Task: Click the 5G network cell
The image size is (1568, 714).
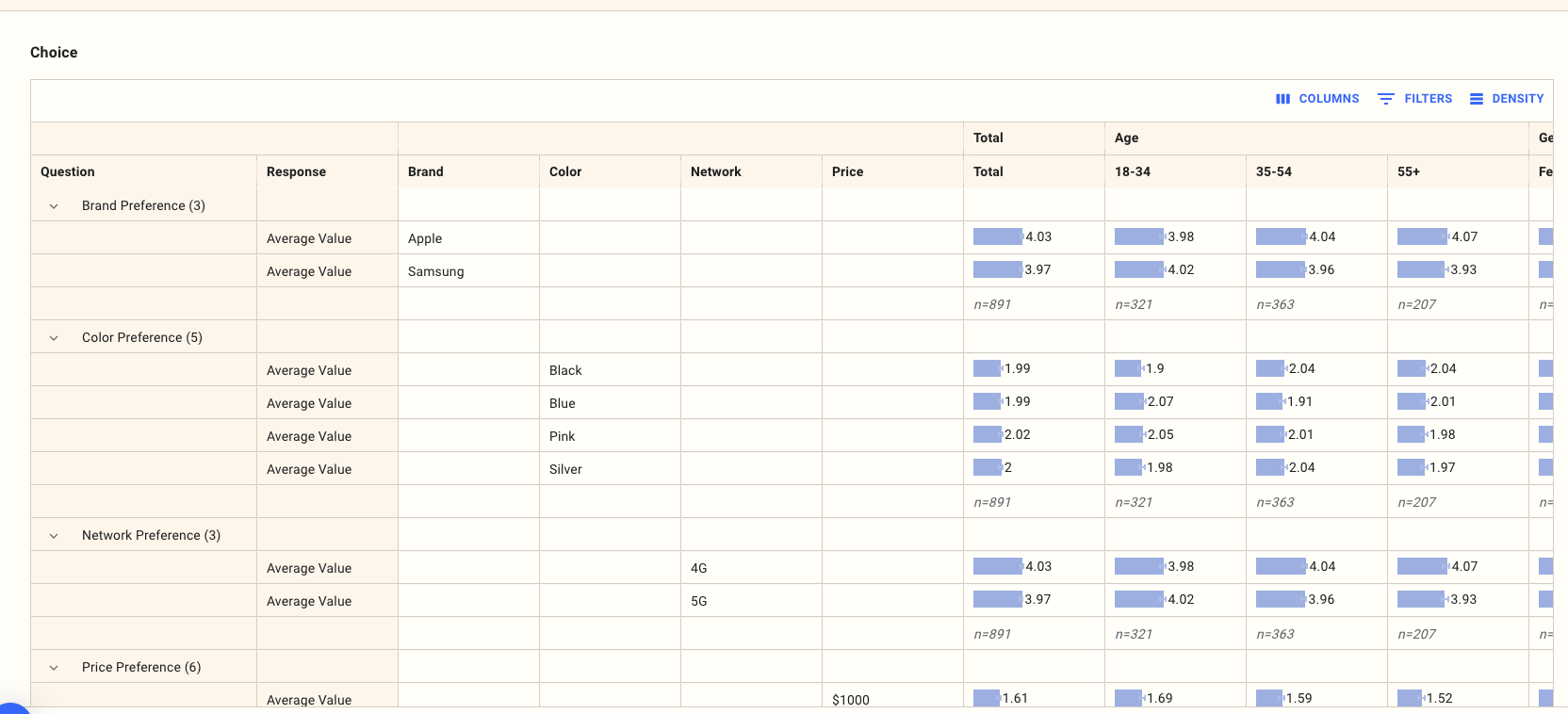Action: point(699,601)
